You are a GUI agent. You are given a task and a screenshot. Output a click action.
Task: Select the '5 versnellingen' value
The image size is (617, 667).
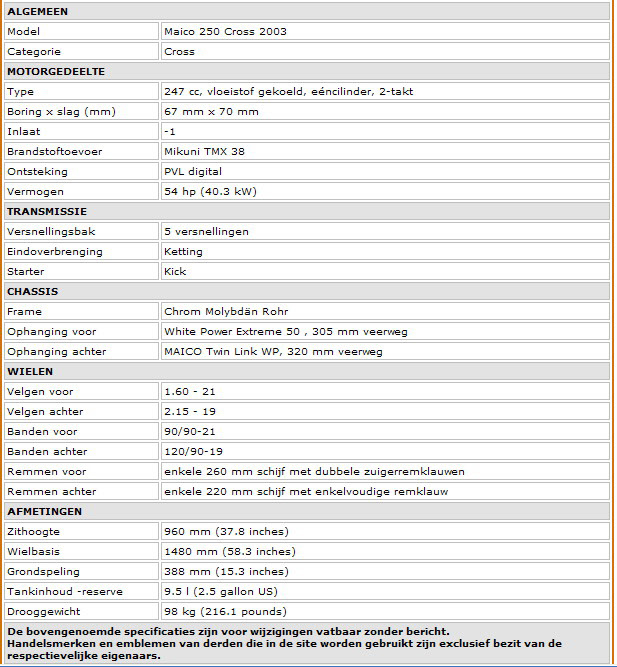point(206,231)
